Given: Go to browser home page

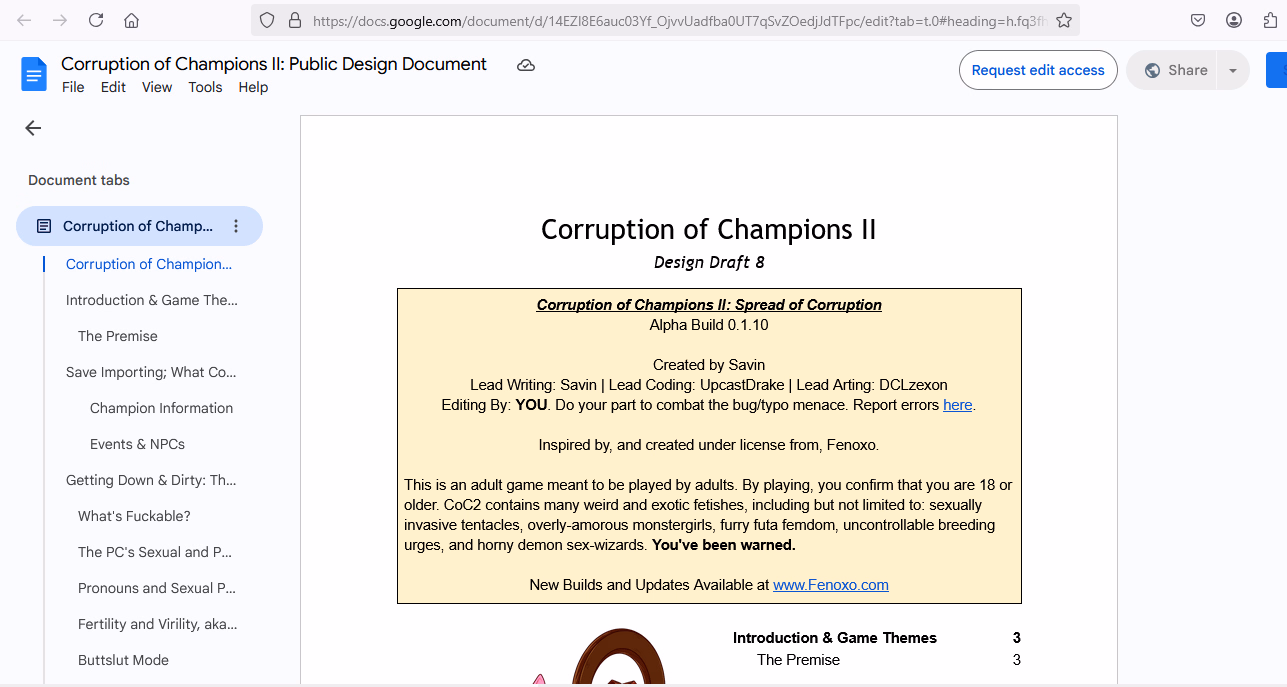Looking at the screenshot, I should coord(131,20).
